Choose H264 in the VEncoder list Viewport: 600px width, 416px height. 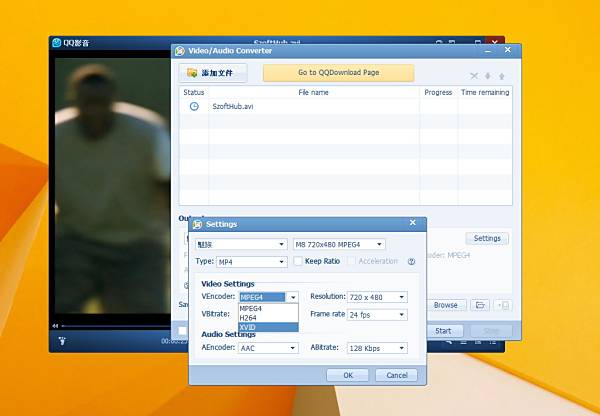(x=268, y=318)
